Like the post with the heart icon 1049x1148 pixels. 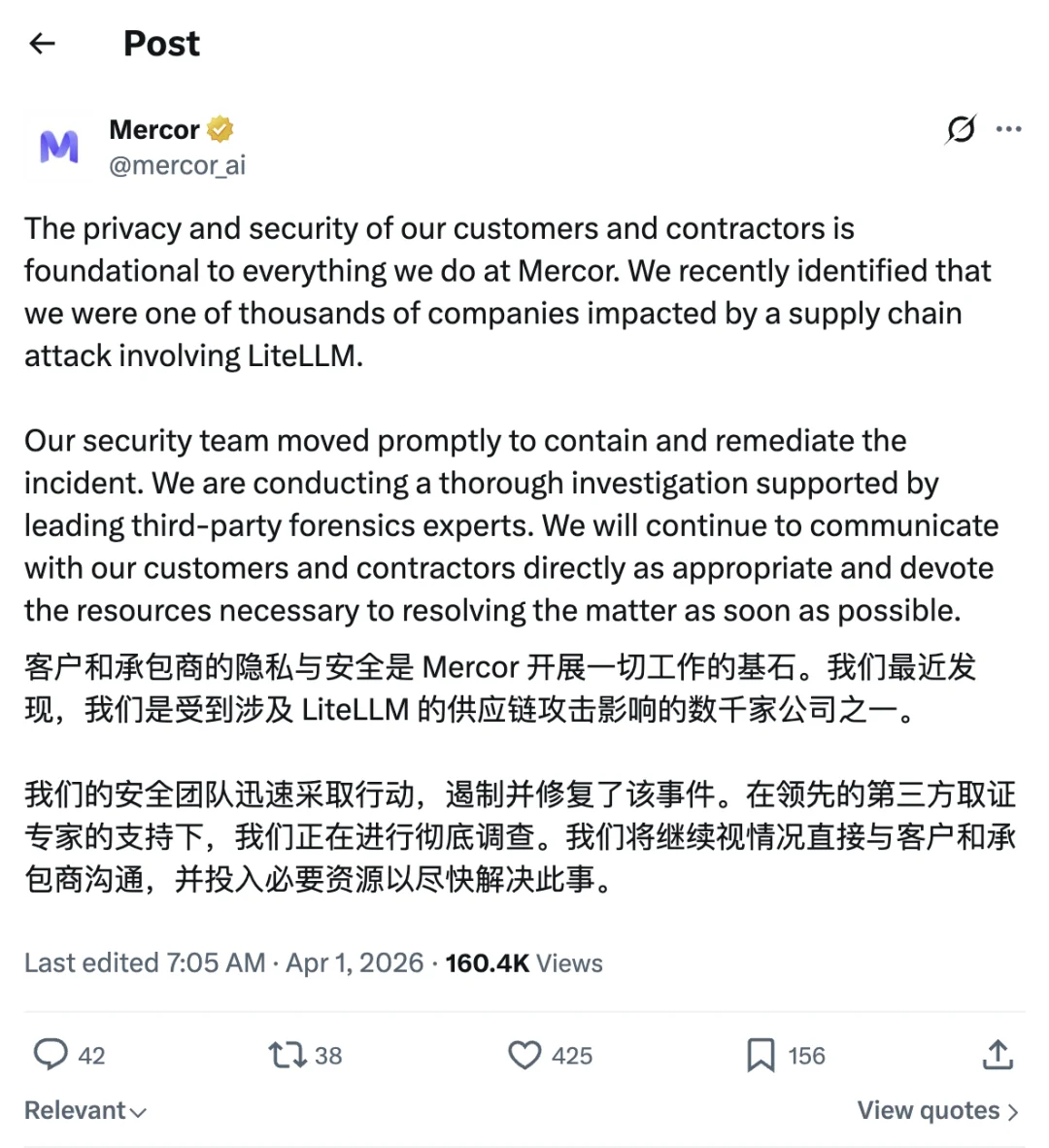pos(524,1055)
